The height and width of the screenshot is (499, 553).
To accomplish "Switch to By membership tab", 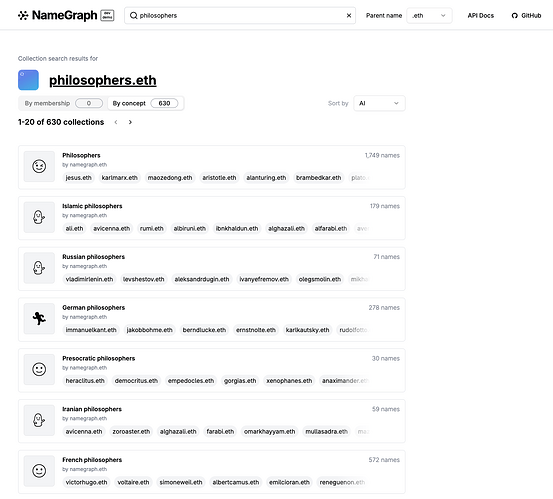I will [x=62, y=103].
